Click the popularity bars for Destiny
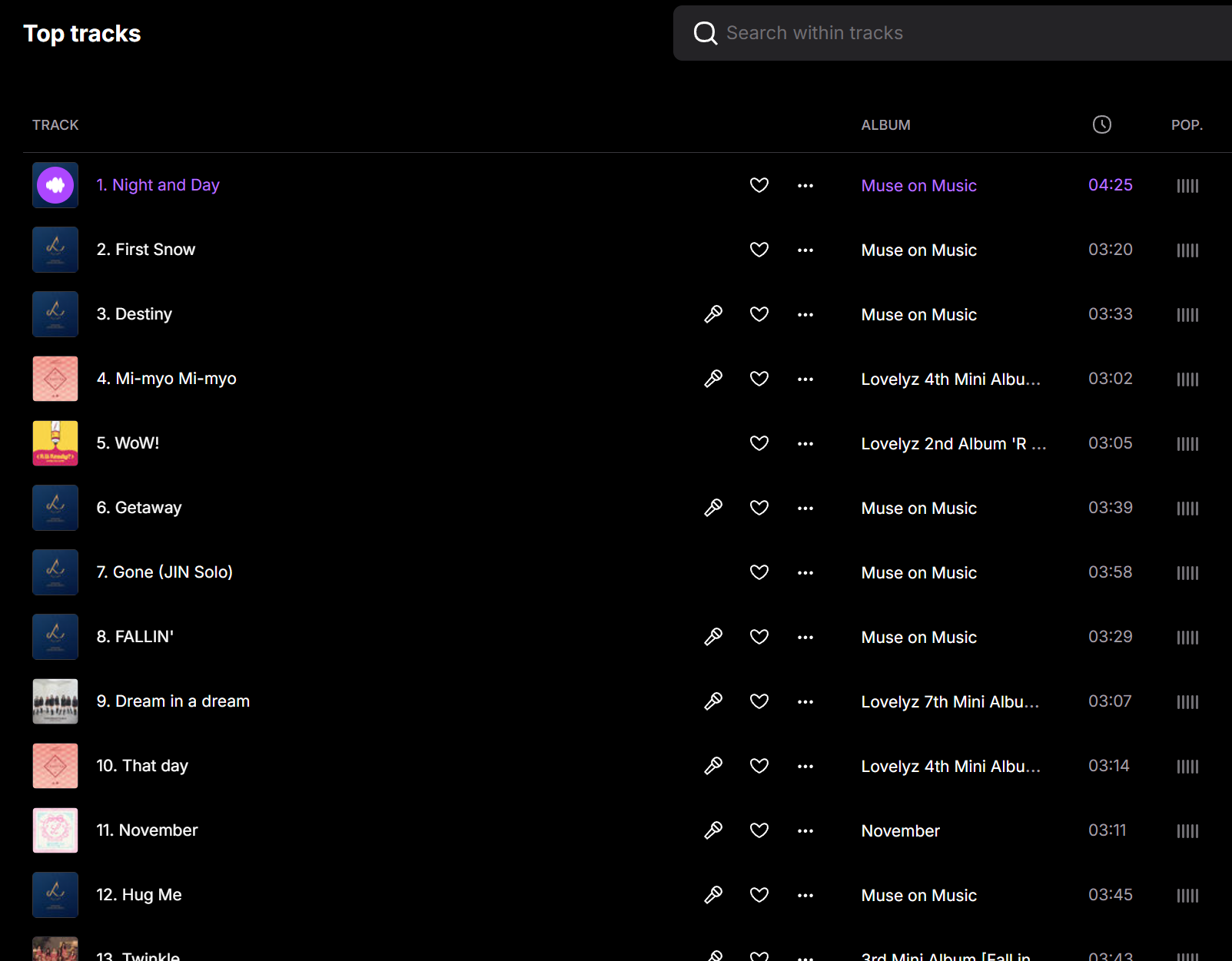 [1187, 315]
